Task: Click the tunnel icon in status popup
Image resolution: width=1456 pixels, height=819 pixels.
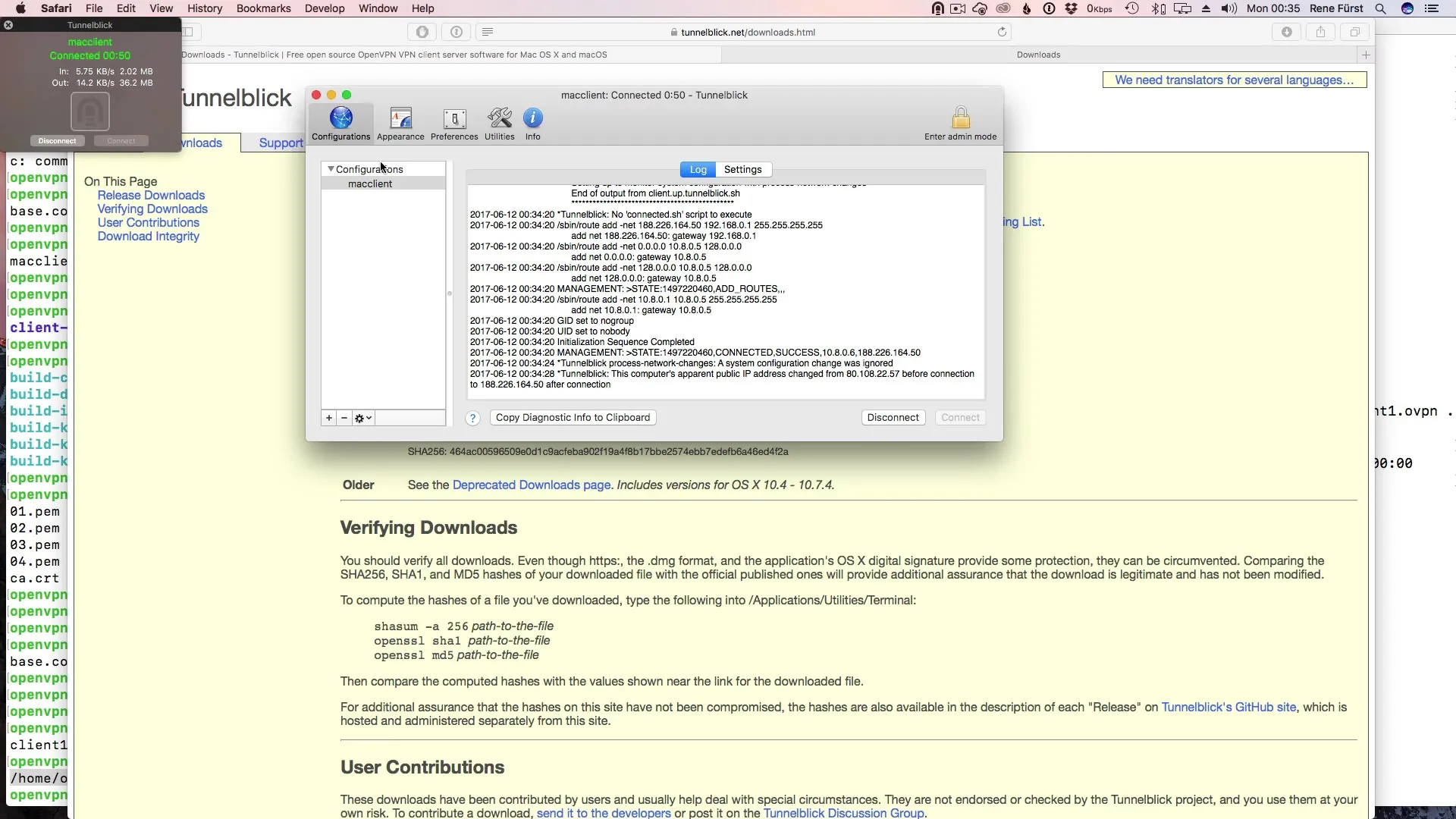Action: tap(90, 111)
